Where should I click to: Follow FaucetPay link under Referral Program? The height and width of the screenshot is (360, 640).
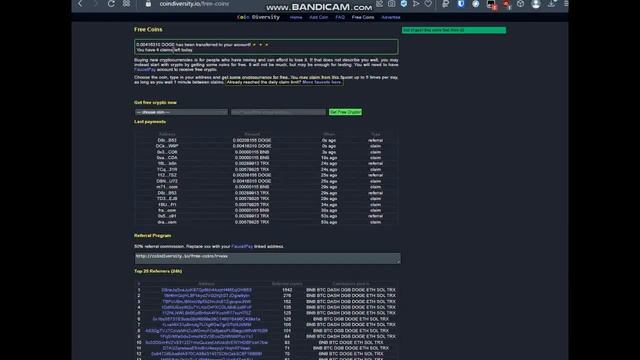point(242,247)
